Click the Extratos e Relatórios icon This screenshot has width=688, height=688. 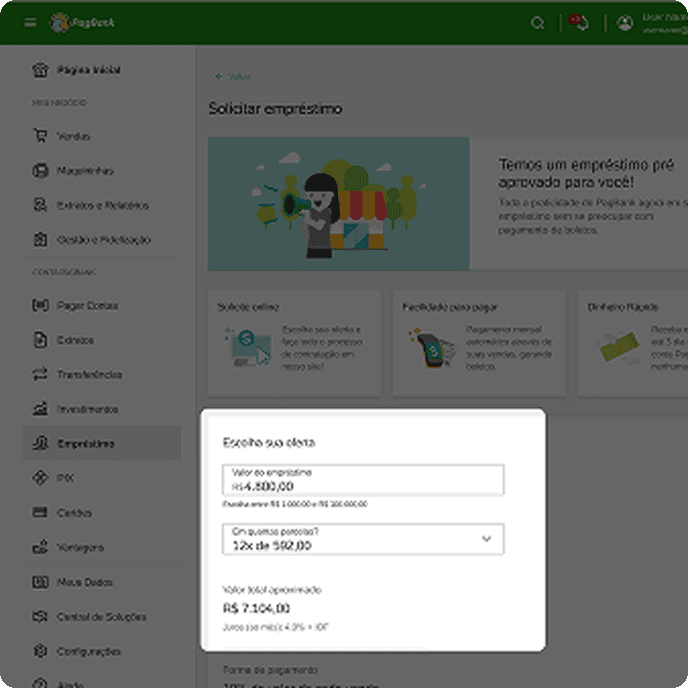click(x=40, y=205)
